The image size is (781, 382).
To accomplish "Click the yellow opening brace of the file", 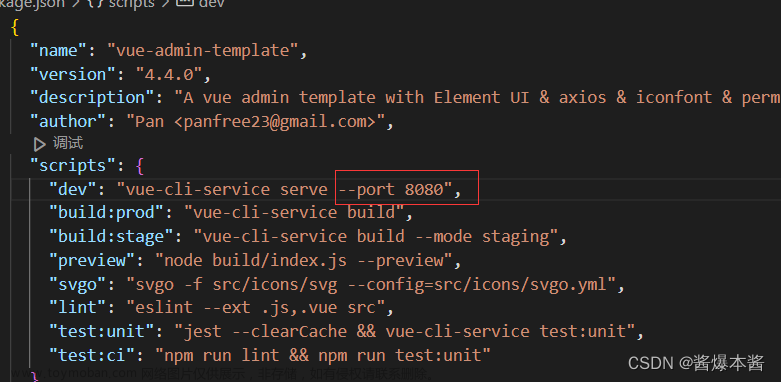I will (15, 28).
